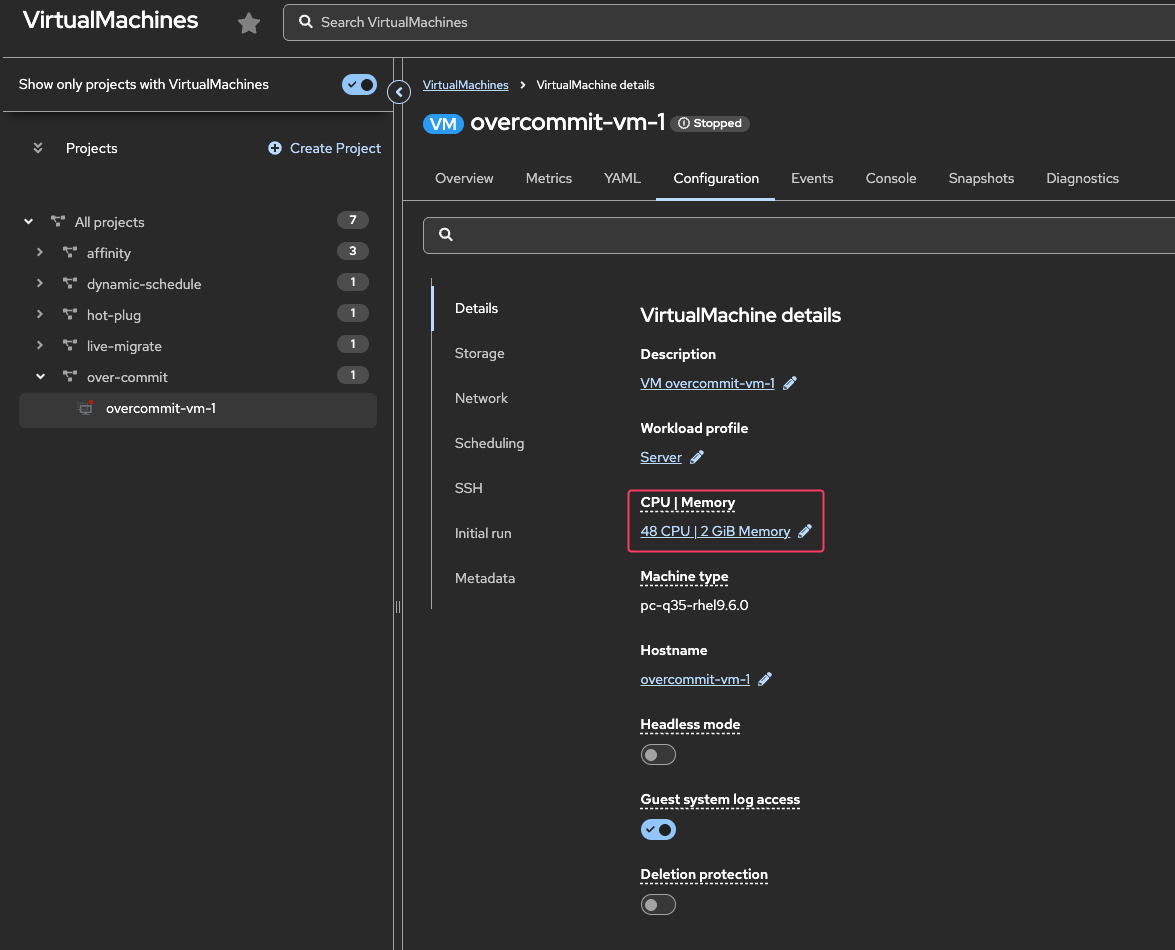The image size is (1175, 950).
Task: Click the pencil icon beside CPU | Memory
Action: click(x=805, y=532)
